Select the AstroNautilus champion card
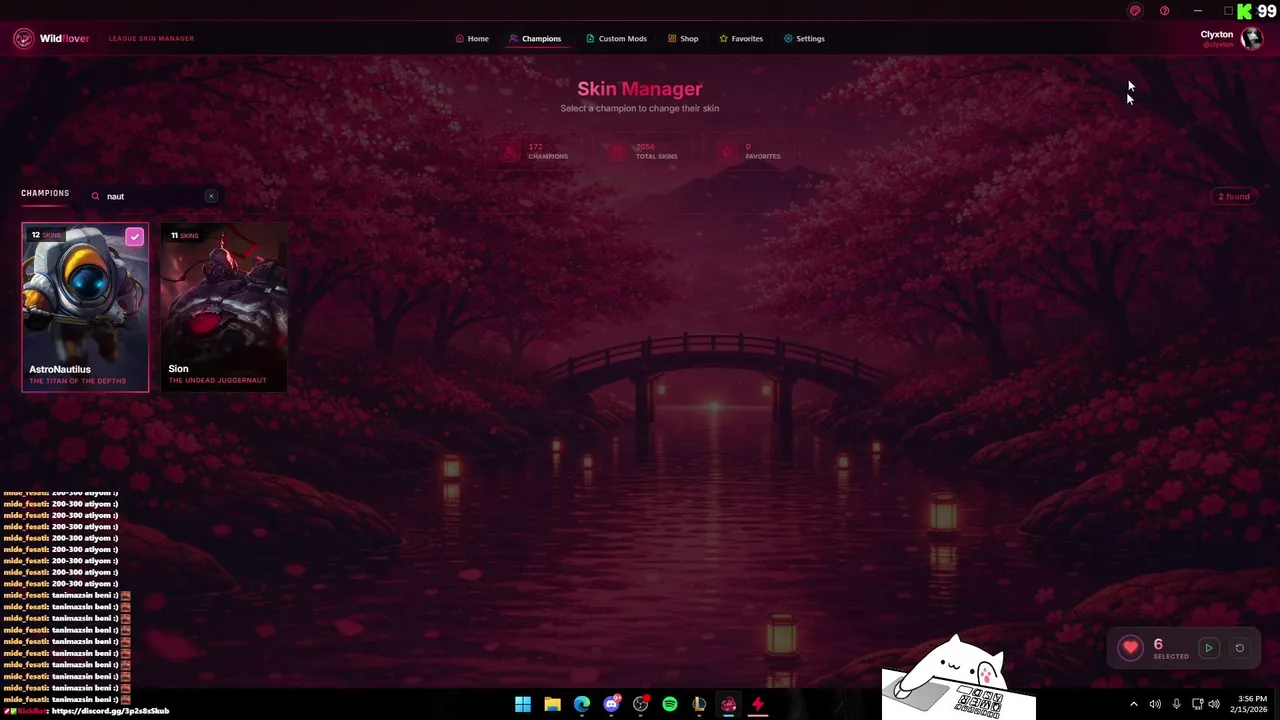This screenshot has height=720, width=1280. pyautogui.click(x=85, y=307)
